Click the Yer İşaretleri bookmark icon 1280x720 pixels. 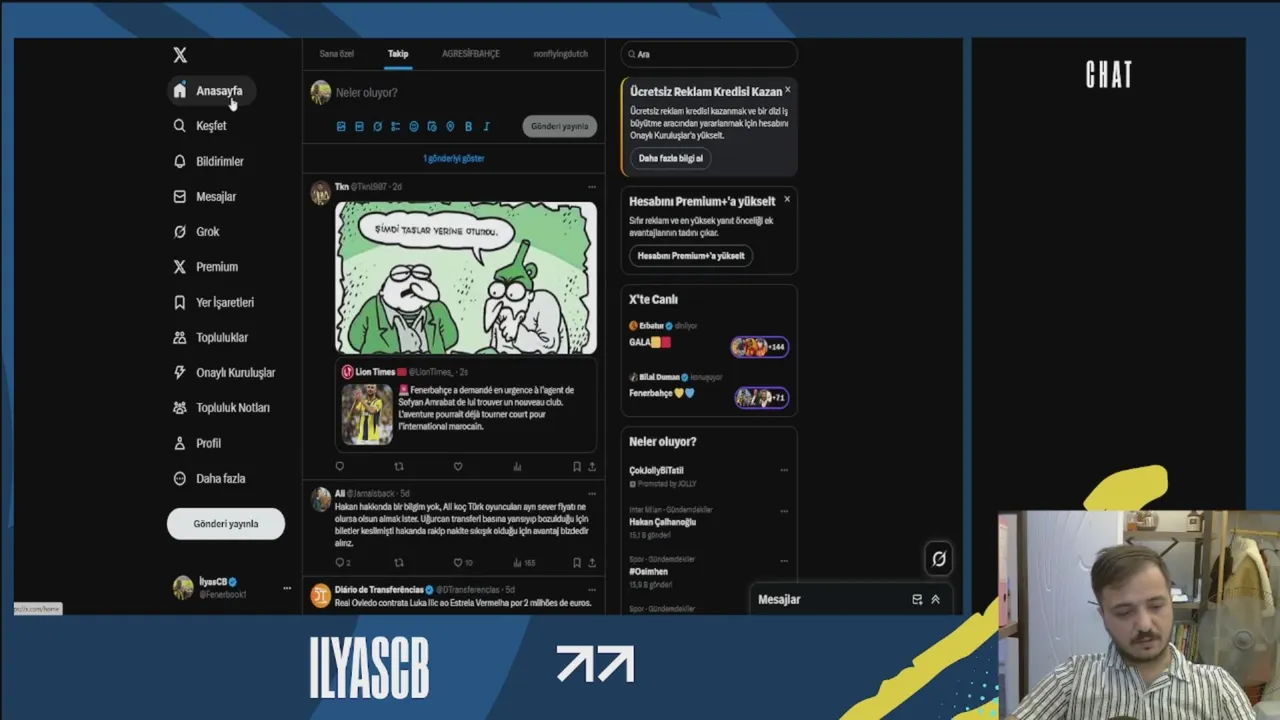pyautogui.click(x=180, y=302)
